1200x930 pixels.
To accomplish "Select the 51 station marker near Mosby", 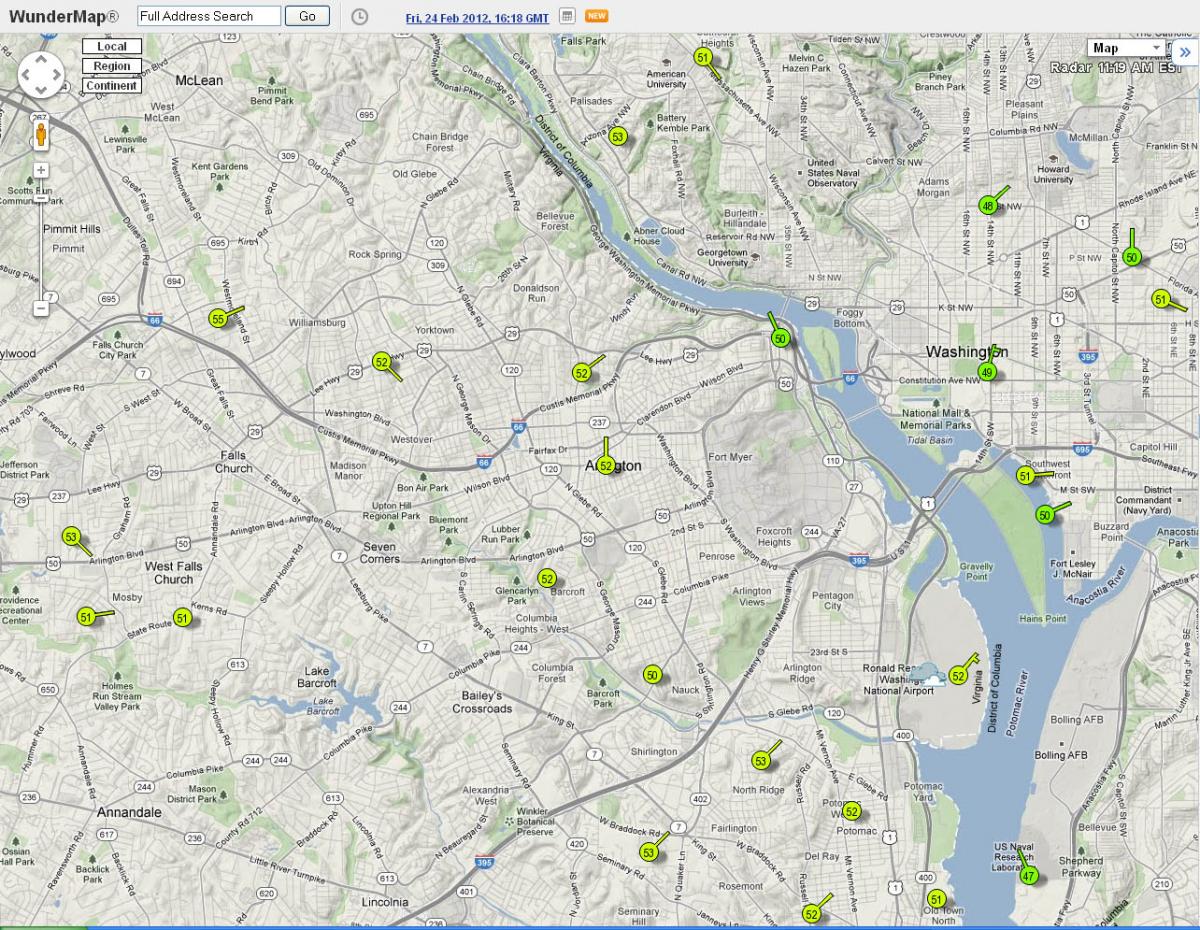I will tap(86, 617).
